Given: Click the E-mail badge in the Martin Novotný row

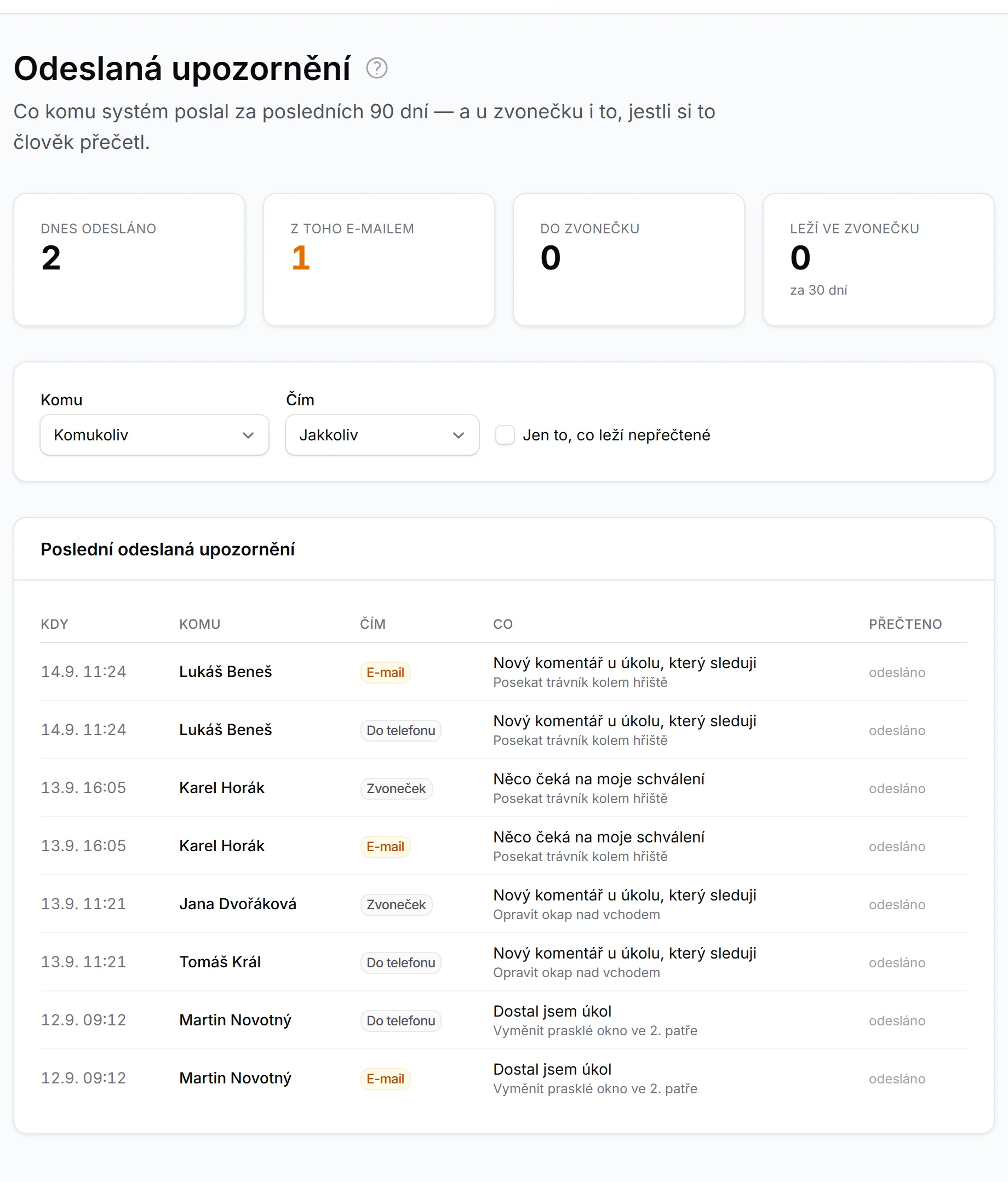Looking at the screenshot, I should (385, 1078).
